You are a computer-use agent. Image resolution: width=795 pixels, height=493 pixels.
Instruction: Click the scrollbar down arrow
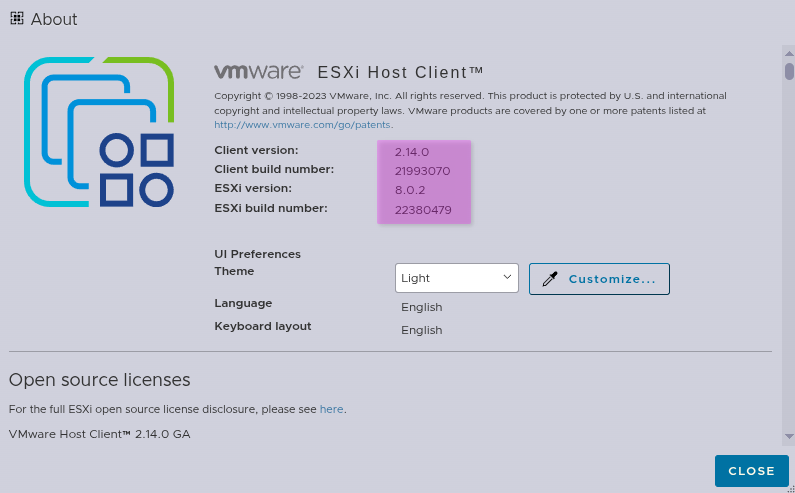788,436
